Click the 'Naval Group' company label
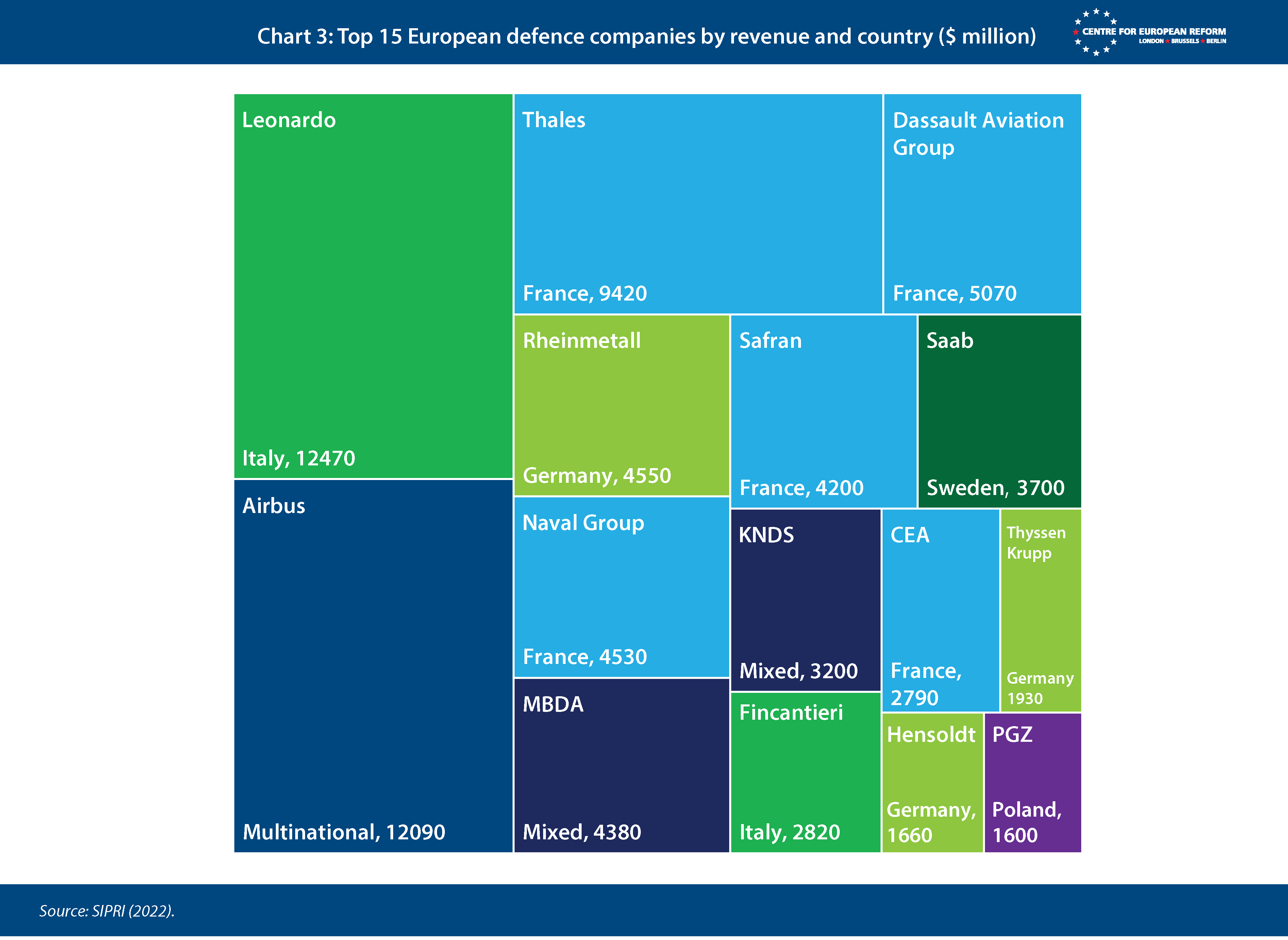 583,524
